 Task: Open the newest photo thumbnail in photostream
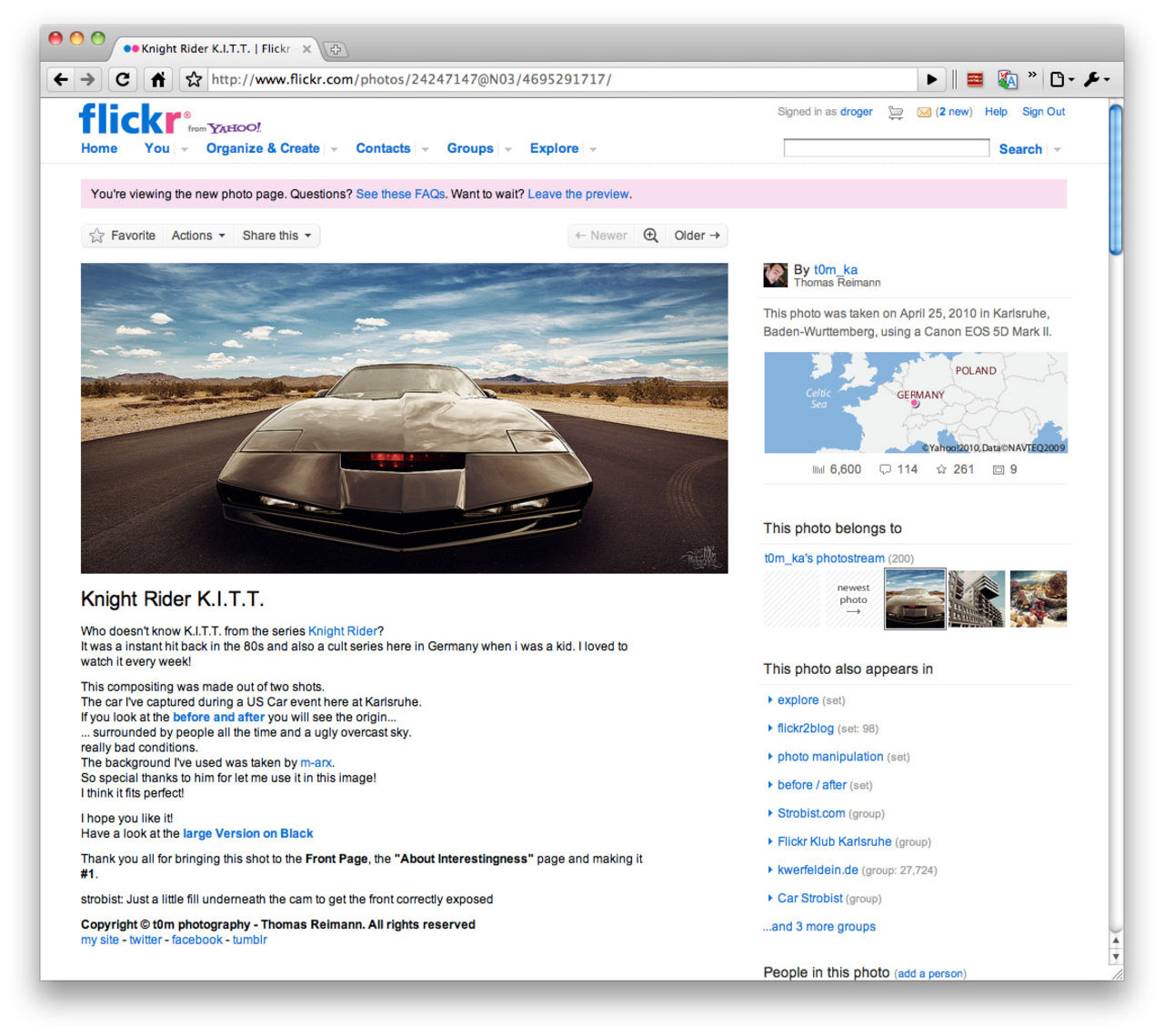click(x=915, y=598)
